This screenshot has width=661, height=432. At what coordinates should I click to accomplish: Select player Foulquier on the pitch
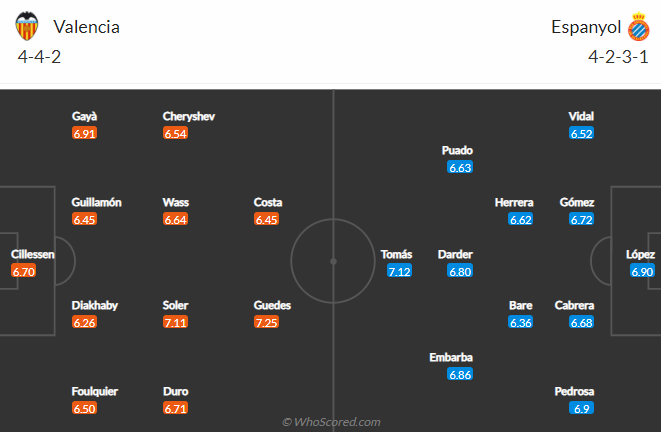coord(95,392)
